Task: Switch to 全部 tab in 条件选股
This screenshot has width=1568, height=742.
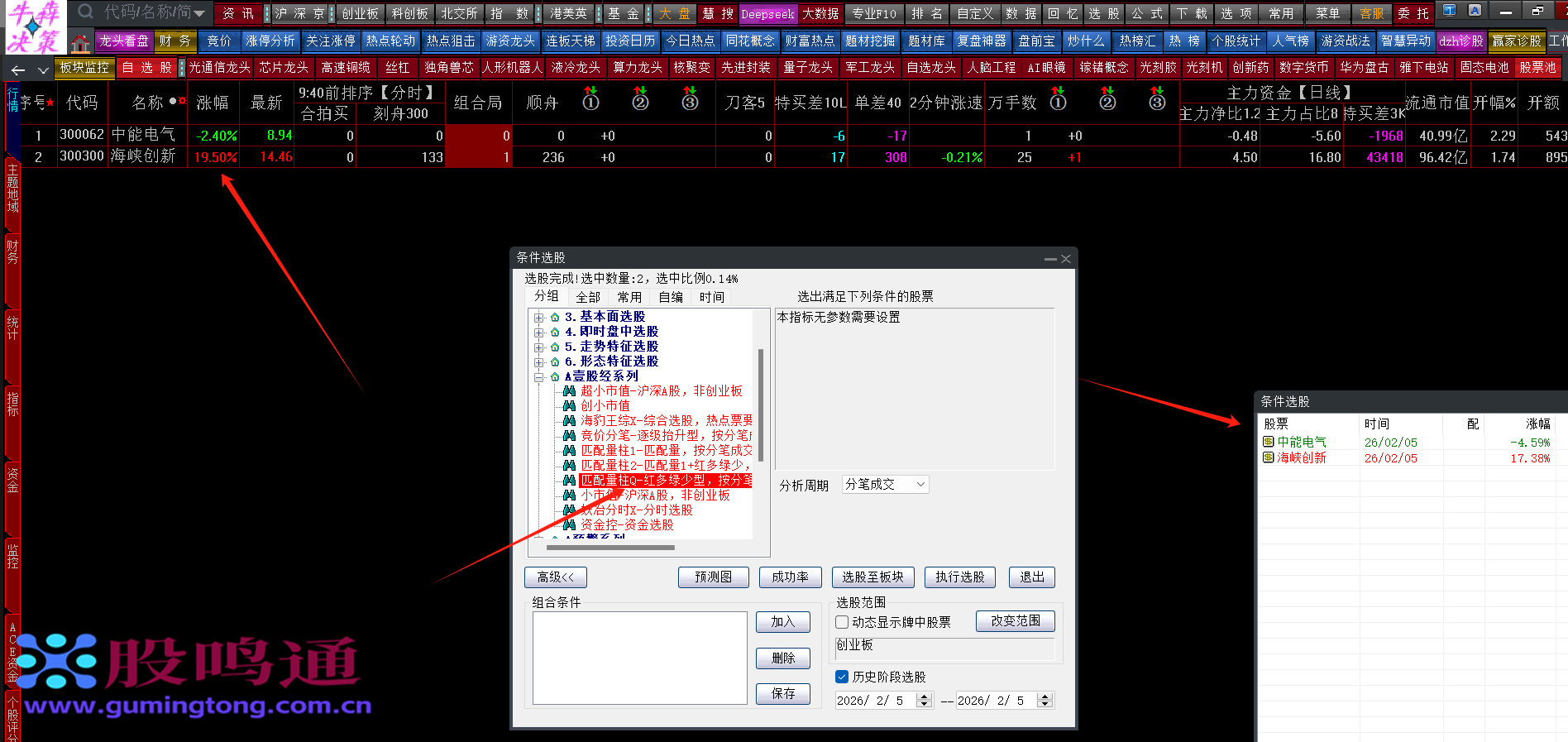Action: [x=588, y=297]
